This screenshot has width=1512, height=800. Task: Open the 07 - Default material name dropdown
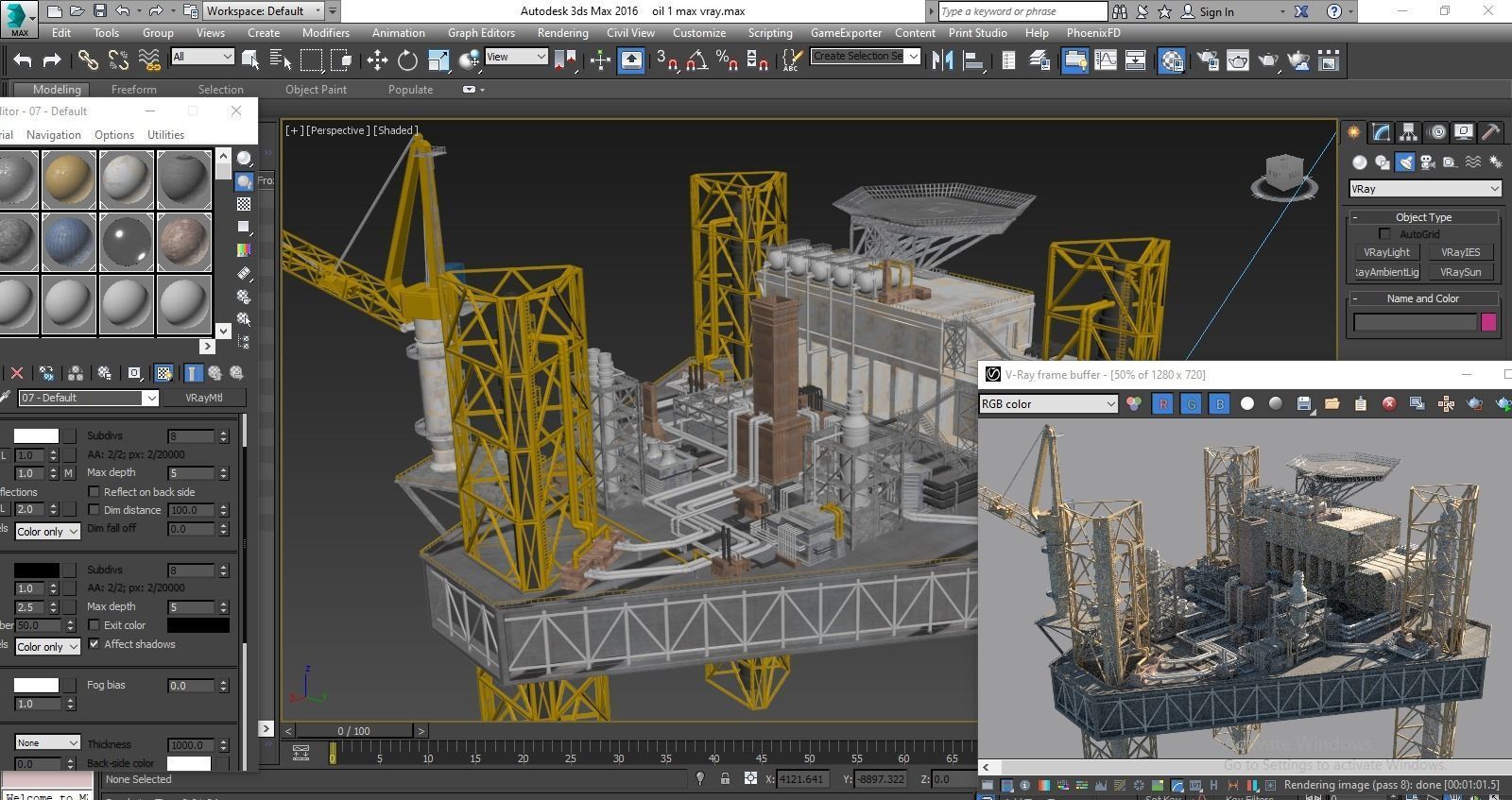pos(88,398)
